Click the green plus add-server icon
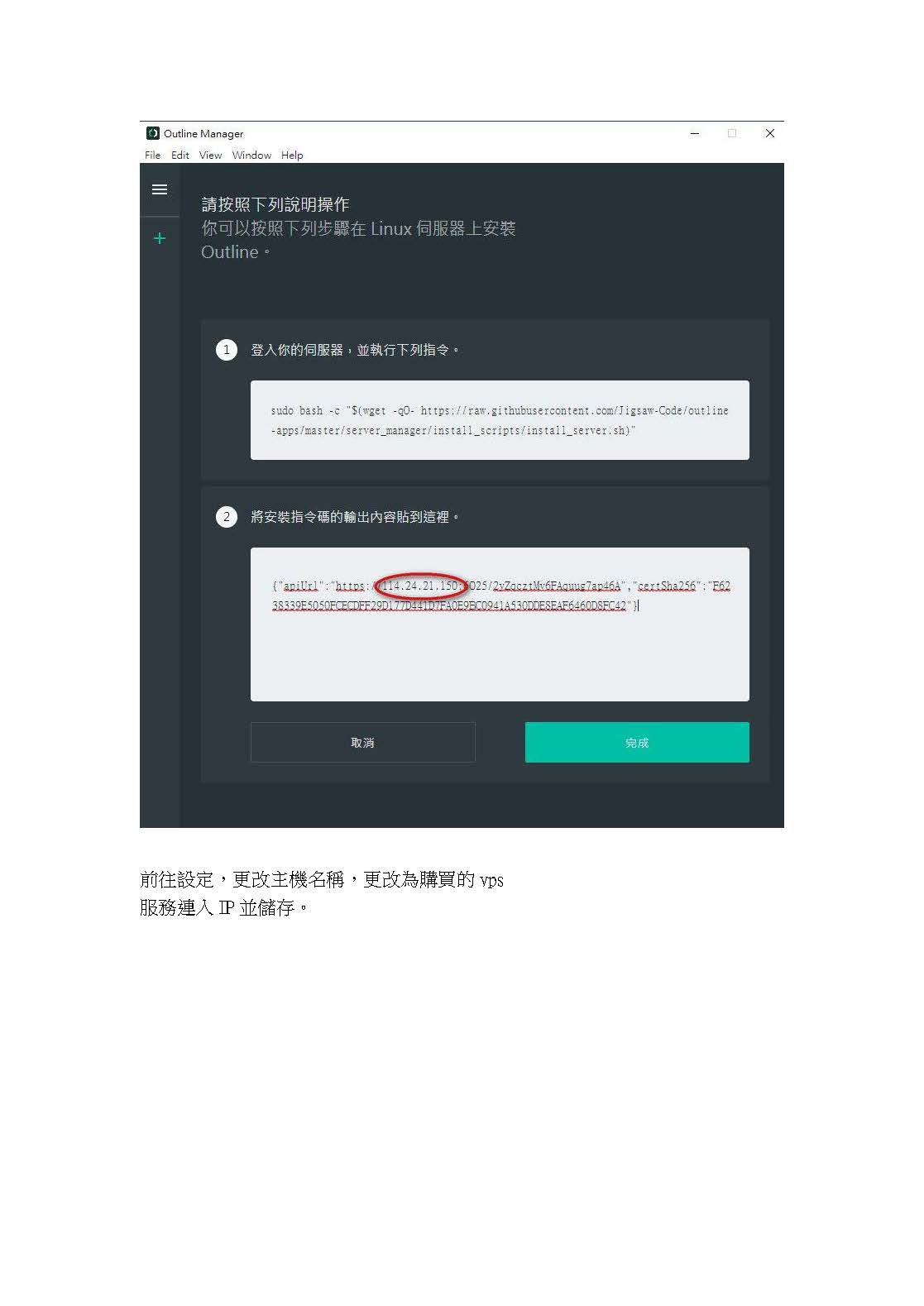Viewport: 924px width, 1306px height. pos(160,238)
